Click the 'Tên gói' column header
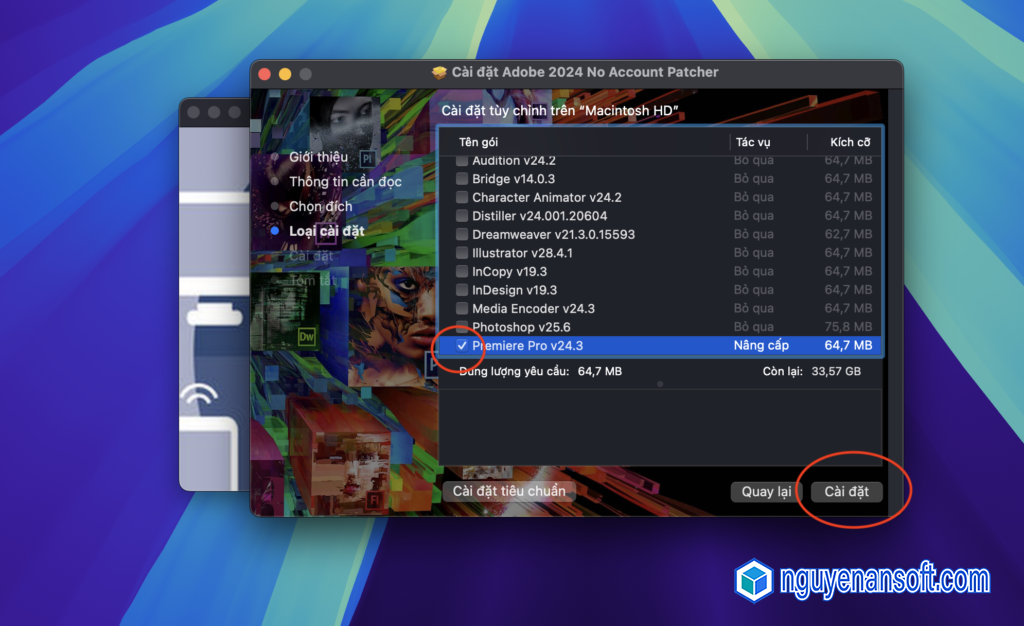 click(478, 142)
